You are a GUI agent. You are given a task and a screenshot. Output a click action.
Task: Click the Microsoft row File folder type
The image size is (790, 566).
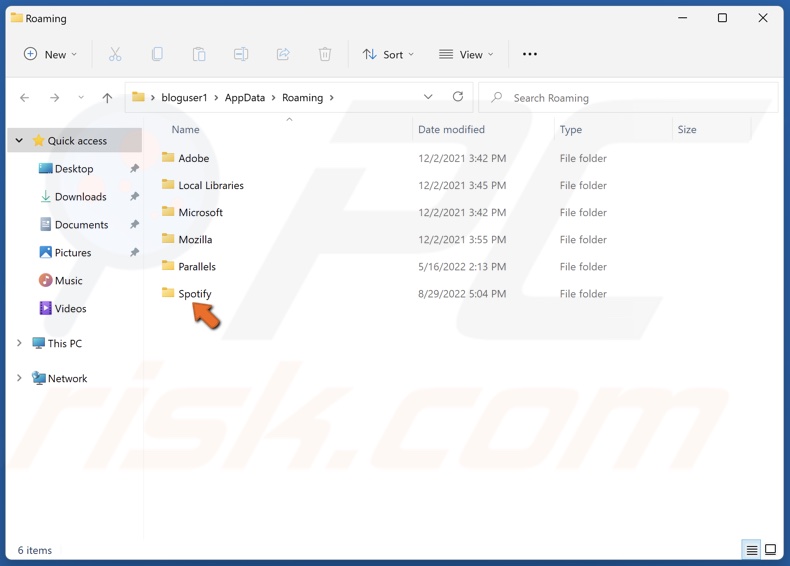(x=583, y=212)
